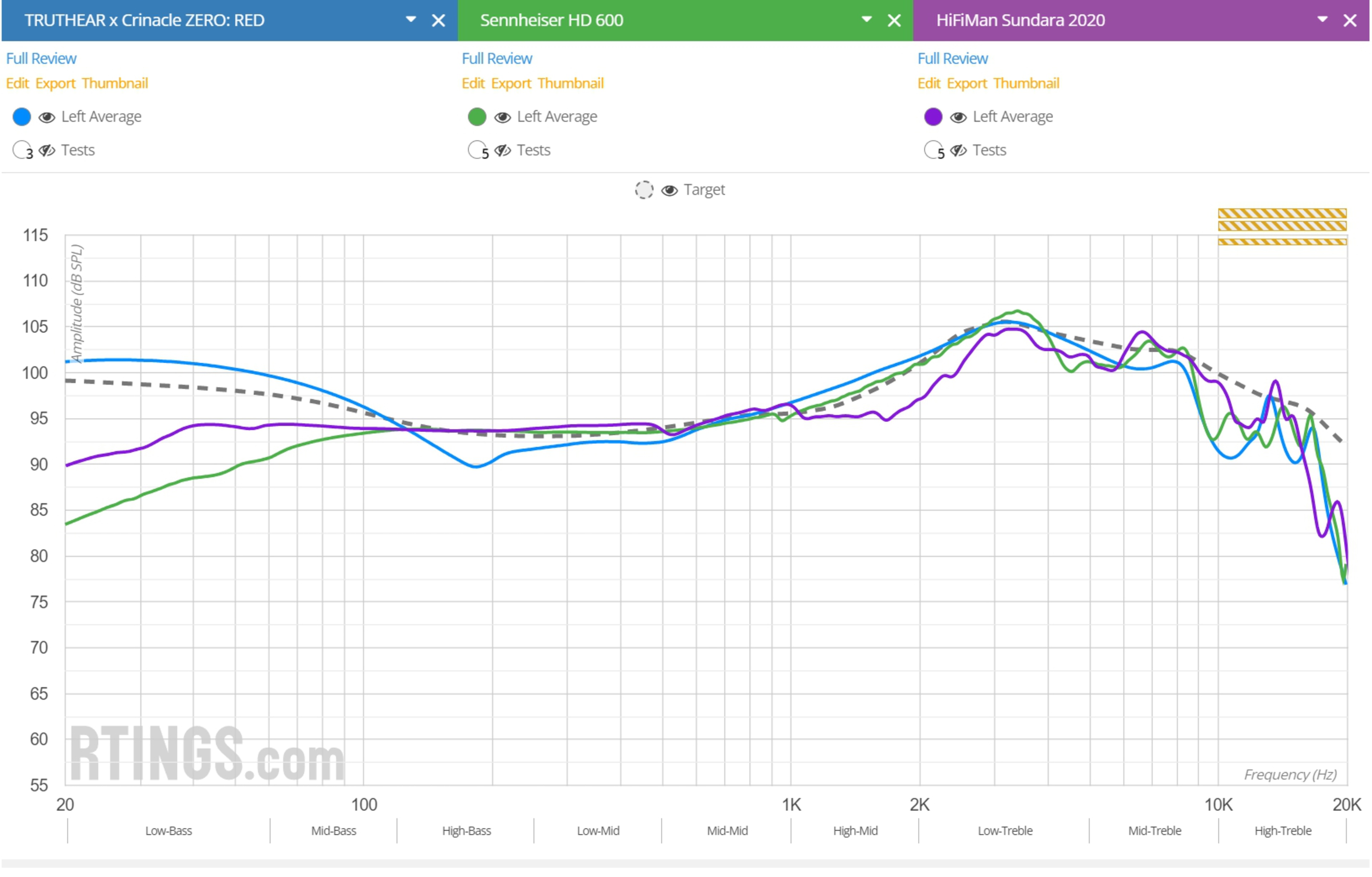
Task: Expand Sennheiser HD 600 product dropdown arrow
Action: point(867,19)
